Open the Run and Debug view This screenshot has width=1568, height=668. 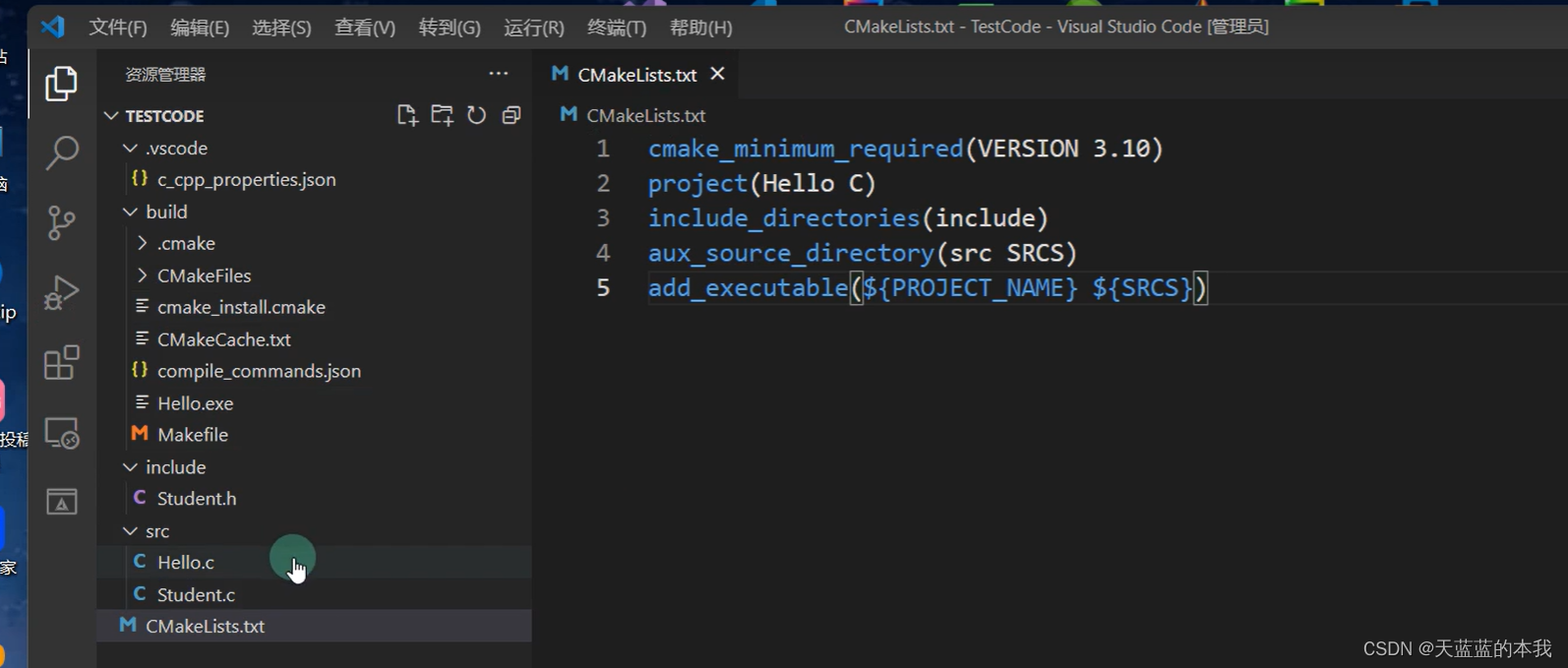[x=61, y=293]
